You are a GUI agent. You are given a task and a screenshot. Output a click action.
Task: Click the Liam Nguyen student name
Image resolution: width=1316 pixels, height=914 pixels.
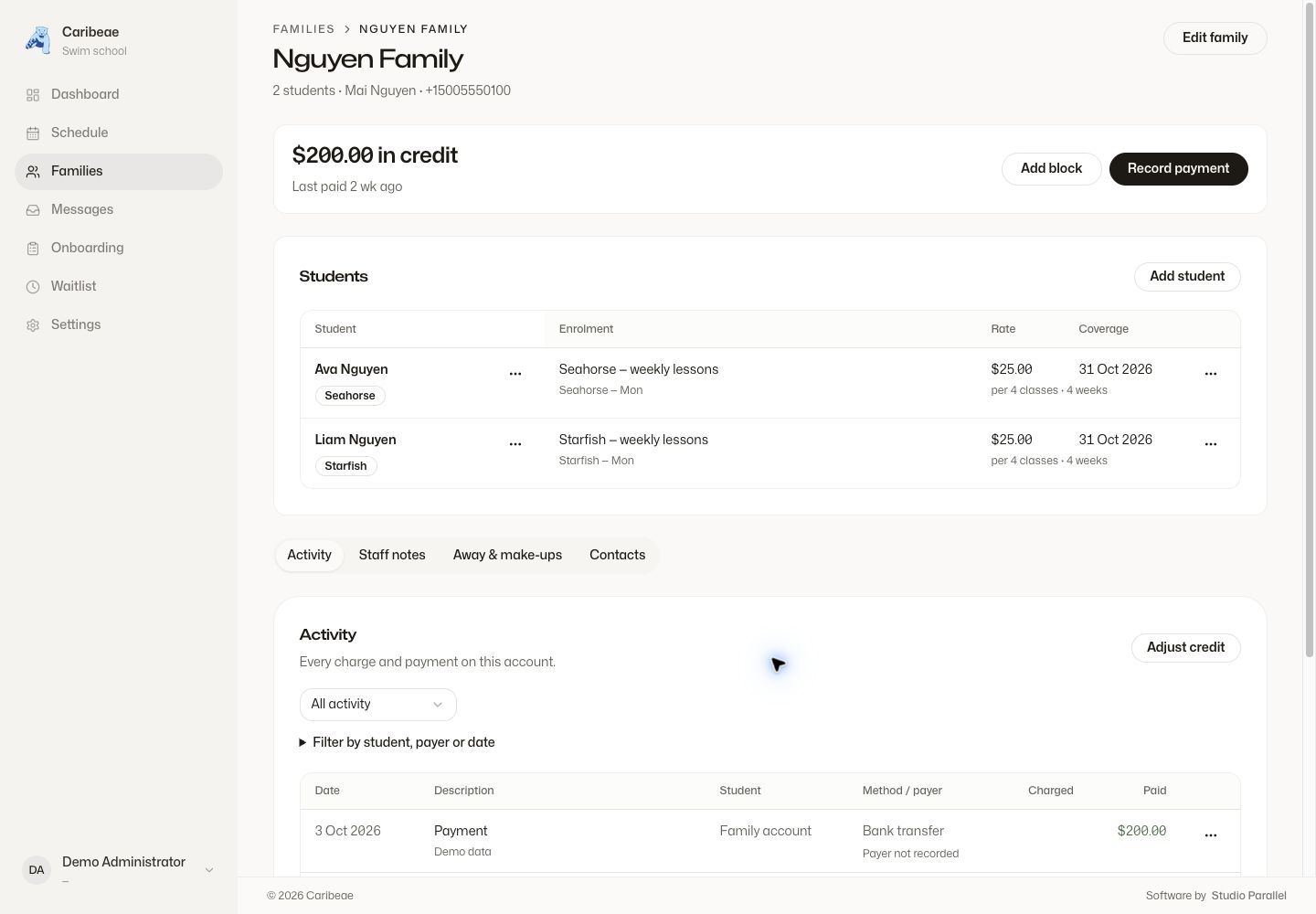click(x=356, y=441)
